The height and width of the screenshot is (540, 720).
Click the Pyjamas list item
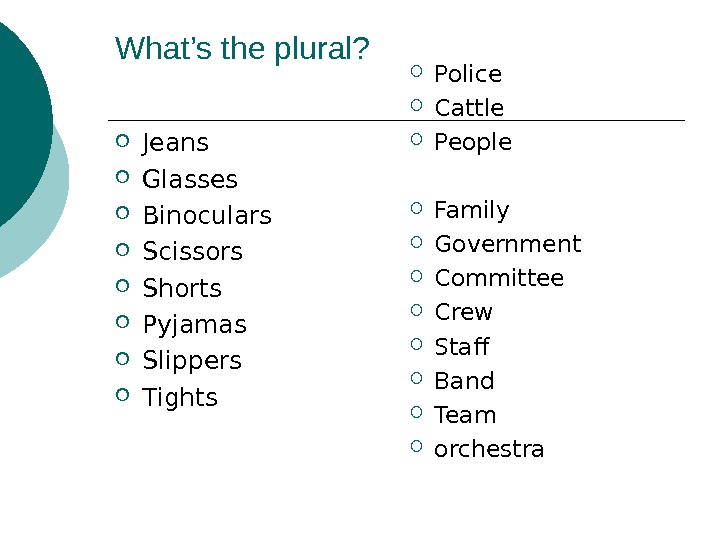coord(194,325)
